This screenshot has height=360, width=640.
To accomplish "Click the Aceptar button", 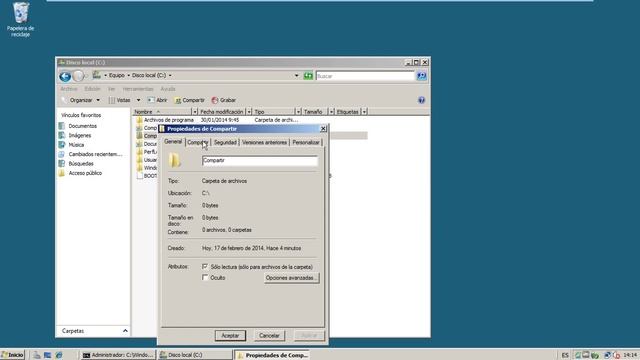I will click(230, 336).
